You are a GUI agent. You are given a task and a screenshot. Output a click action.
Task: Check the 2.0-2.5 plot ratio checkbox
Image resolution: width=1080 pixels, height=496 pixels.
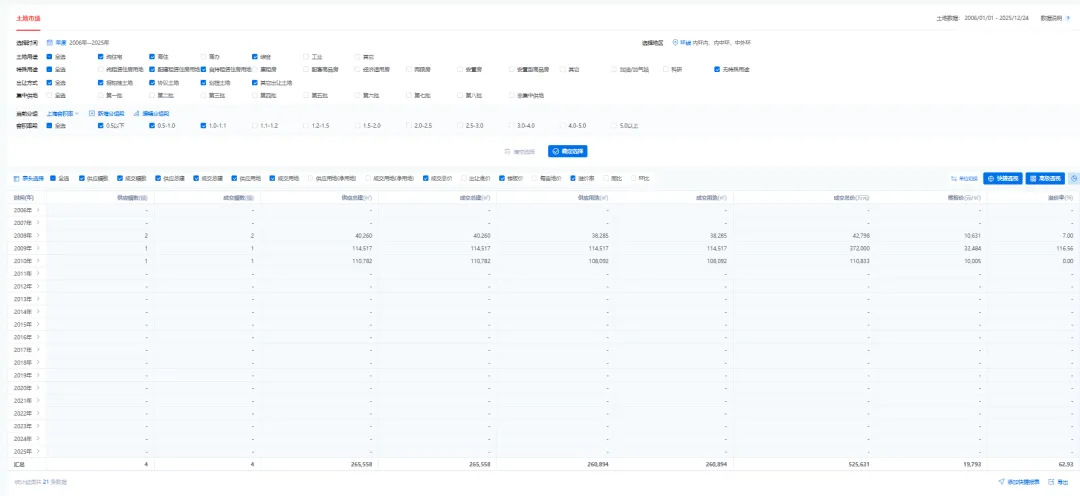click(408, 126)
